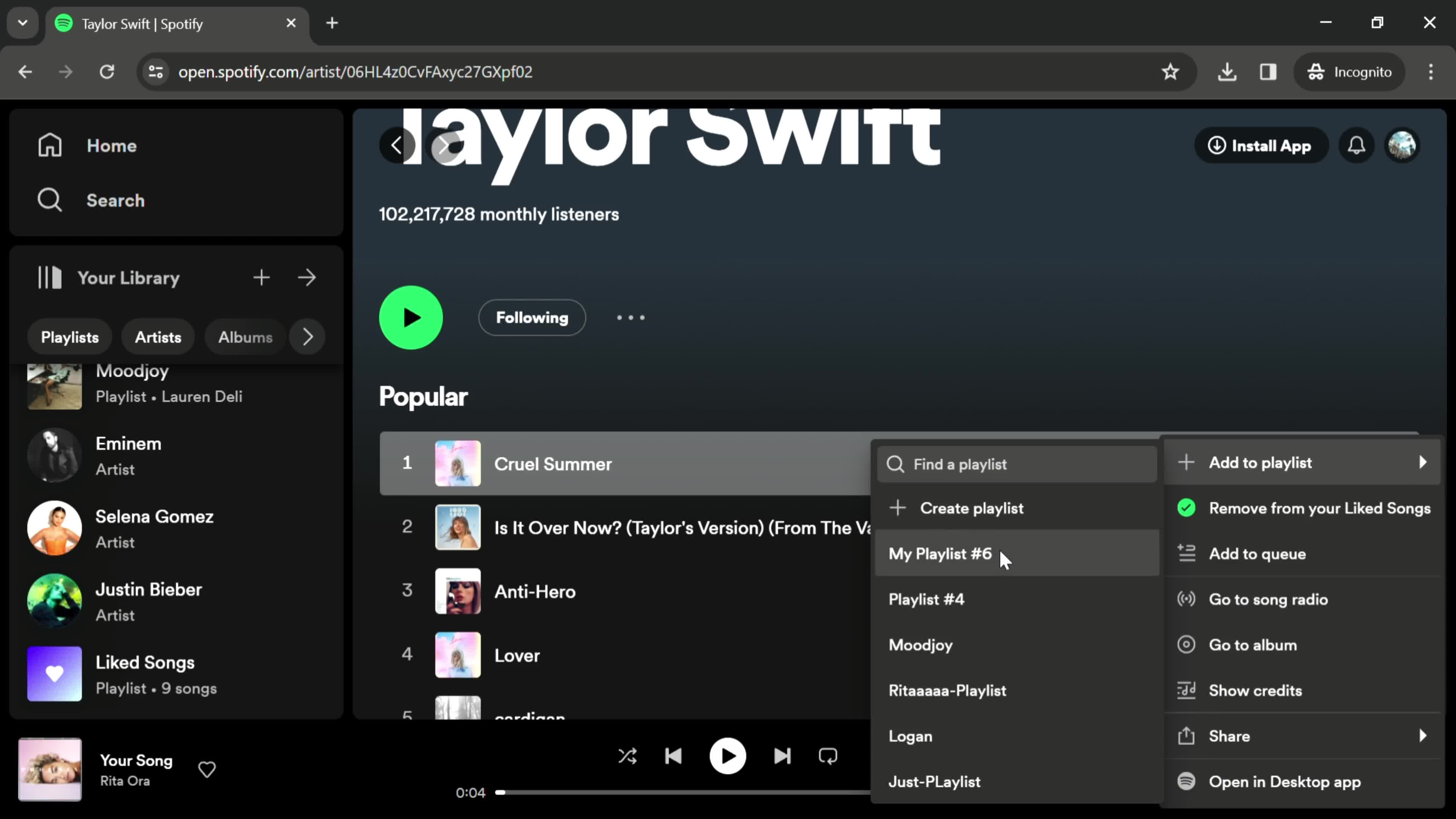Like Your Song with heart icon

click(207, 769)
